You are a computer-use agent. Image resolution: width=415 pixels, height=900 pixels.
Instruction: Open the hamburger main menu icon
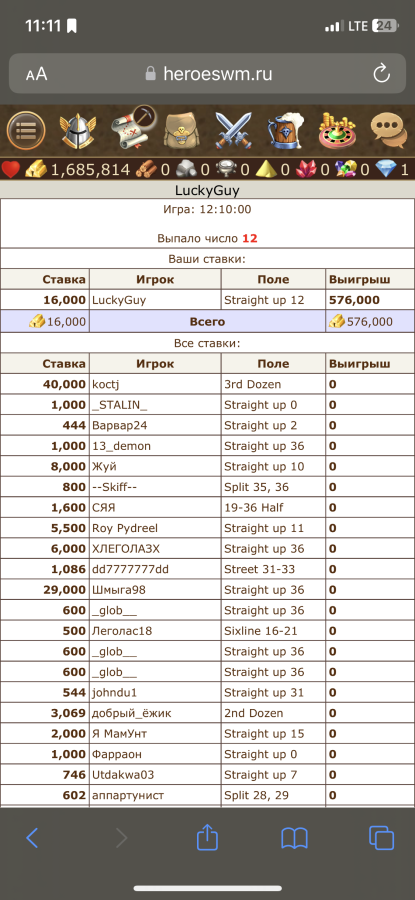point(26,131)
